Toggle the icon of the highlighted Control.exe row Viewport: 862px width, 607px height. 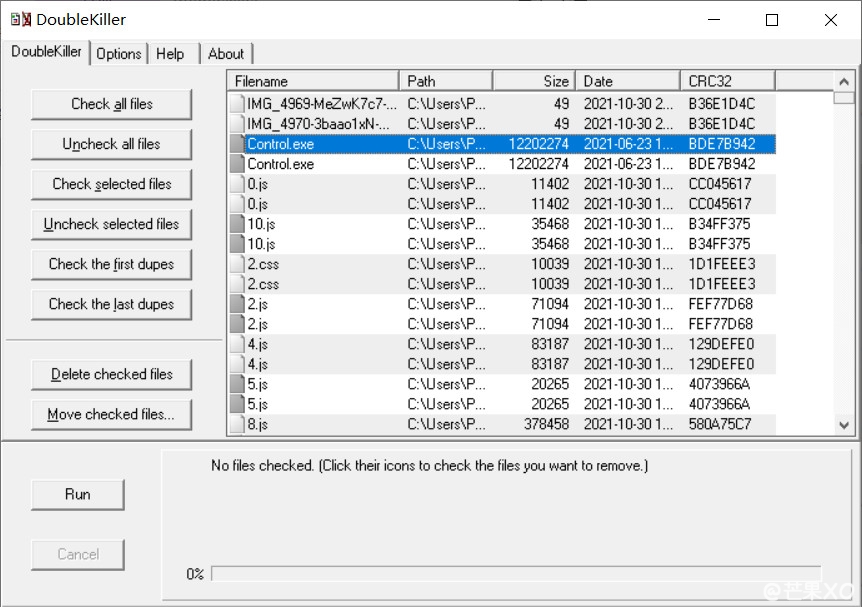(x=237, y=144)
